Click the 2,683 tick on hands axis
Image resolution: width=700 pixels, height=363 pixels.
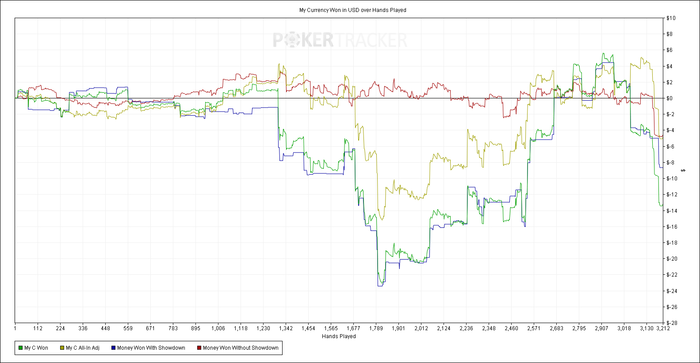point(556,329)
